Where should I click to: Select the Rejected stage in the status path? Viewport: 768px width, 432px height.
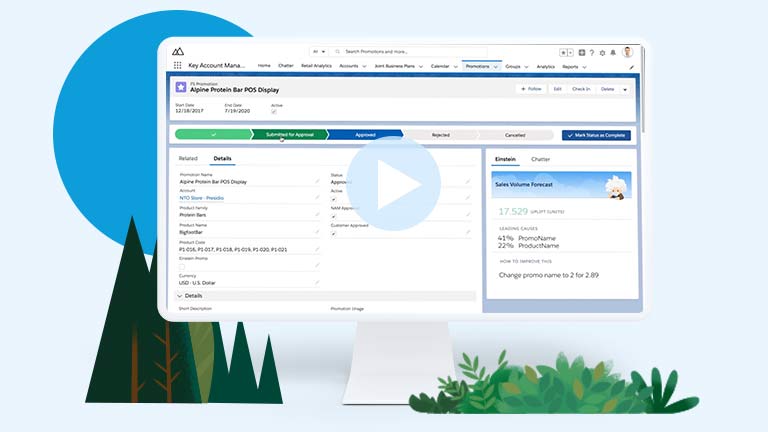(x=440, y=134)
